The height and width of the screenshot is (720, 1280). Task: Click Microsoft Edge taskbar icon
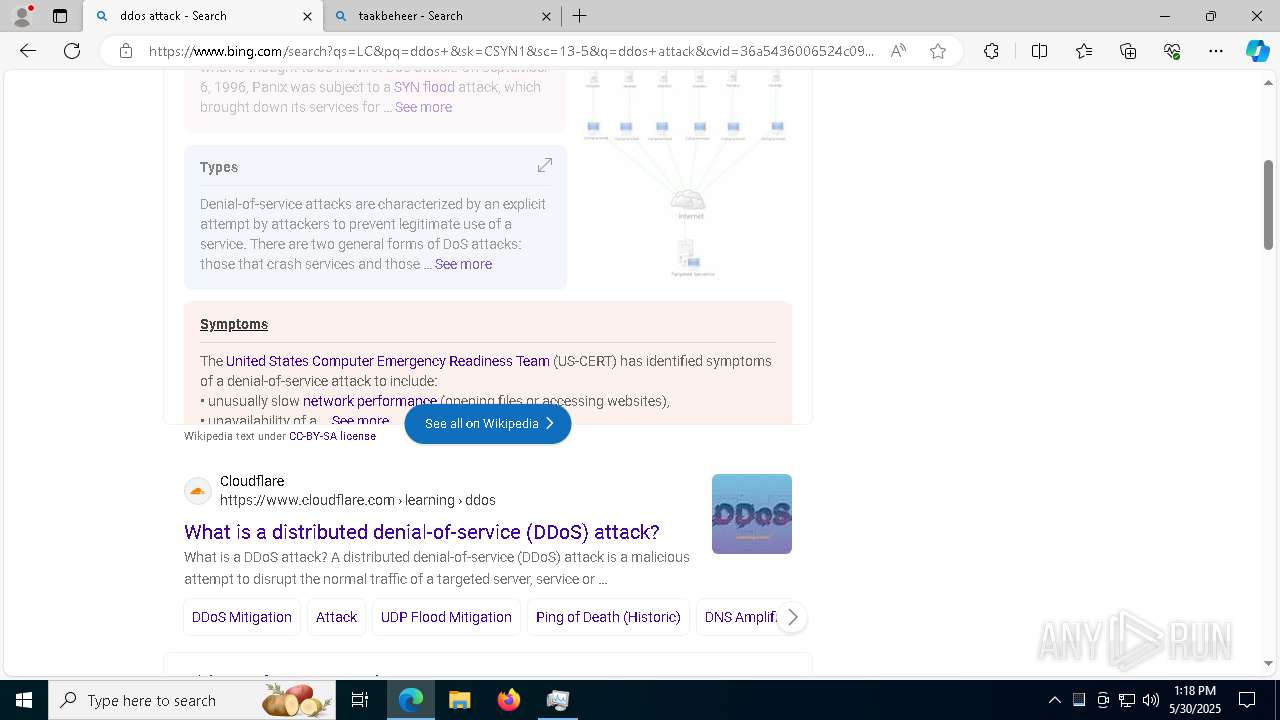(411, 700)
